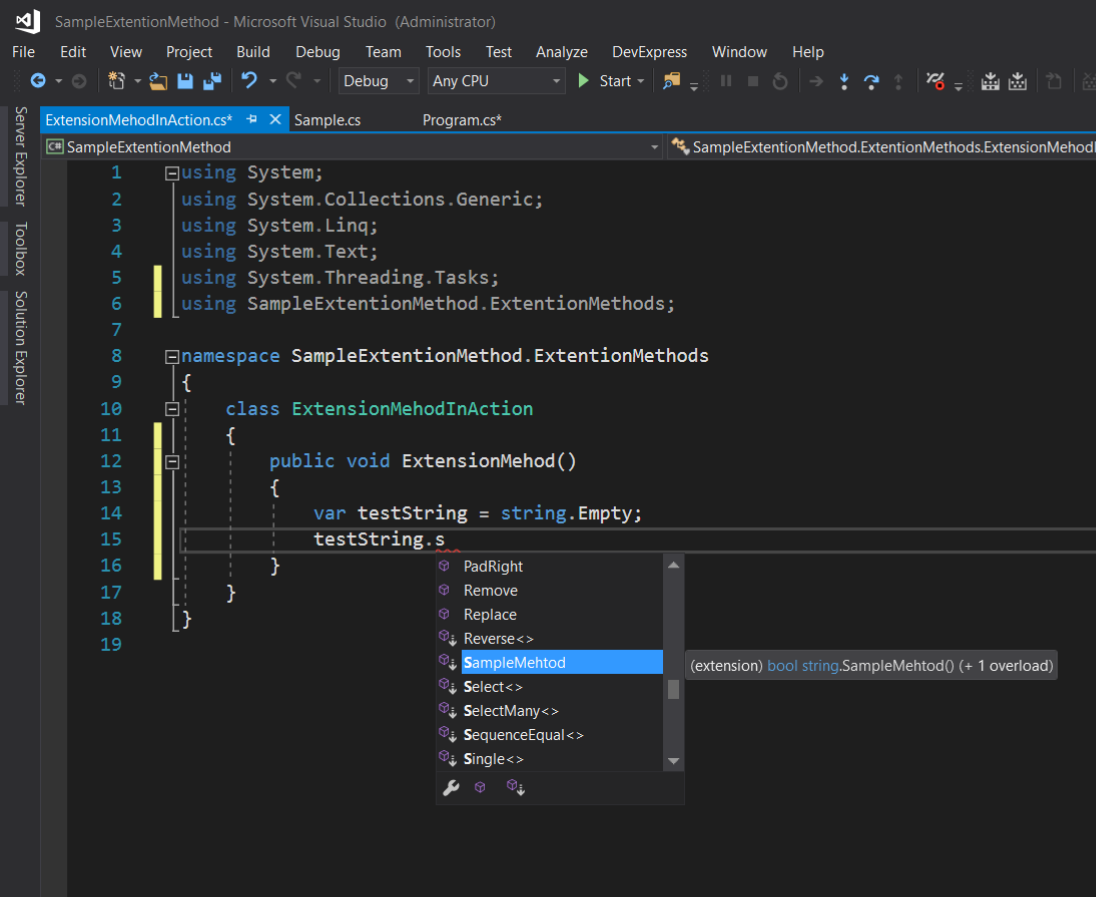Viewport: 1096px width, 897px height.
Task: Open the Any CPU platform dropdown
Action: [557, 80]
